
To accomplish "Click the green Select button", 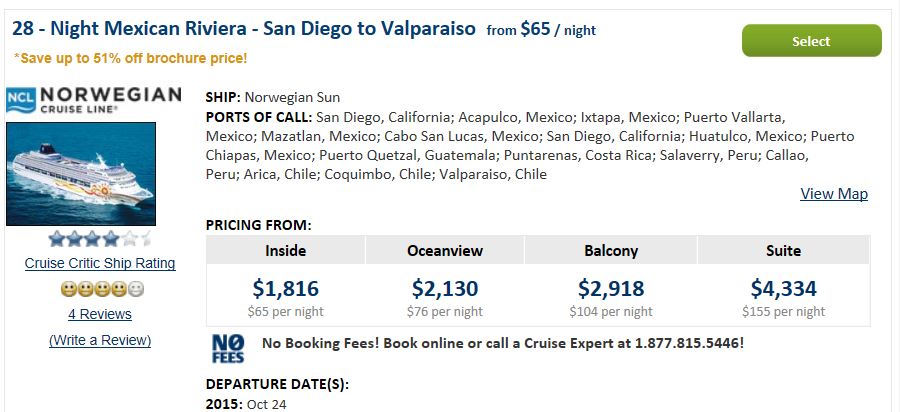I will coord(812,41).
